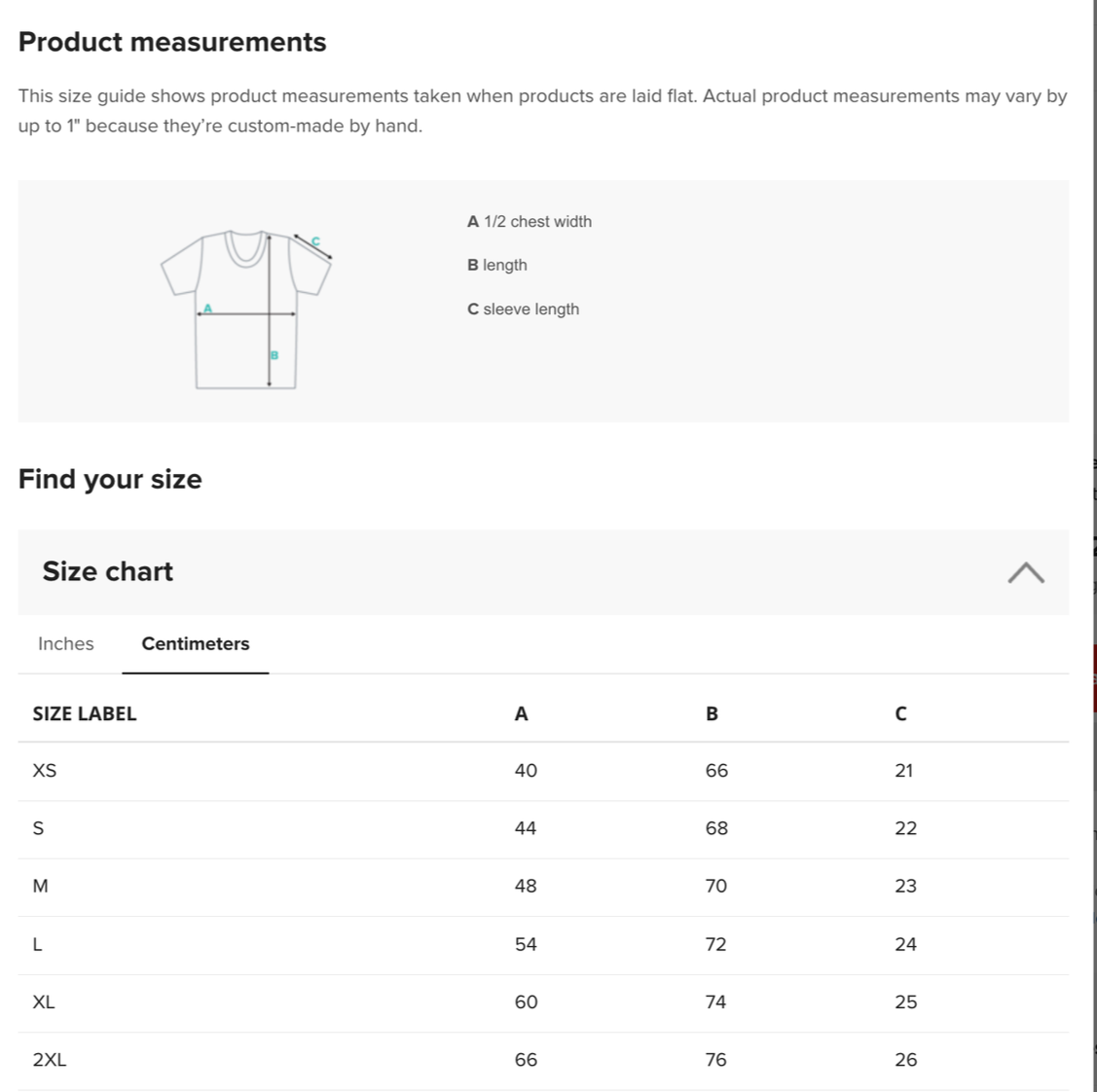This screenshot has width=1097, height=1092.
Task: Click the 'Find your size' heading
Action: tap(110, 479)
